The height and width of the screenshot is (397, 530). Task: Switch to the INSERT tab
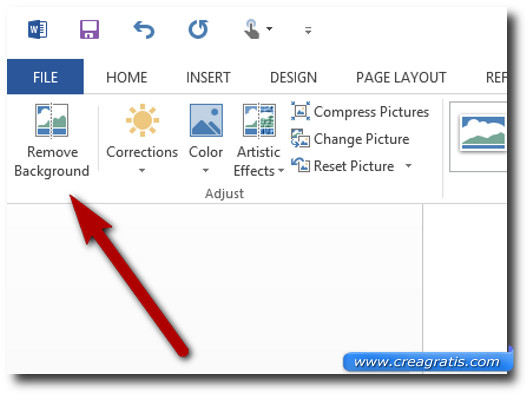click(208, 77)
